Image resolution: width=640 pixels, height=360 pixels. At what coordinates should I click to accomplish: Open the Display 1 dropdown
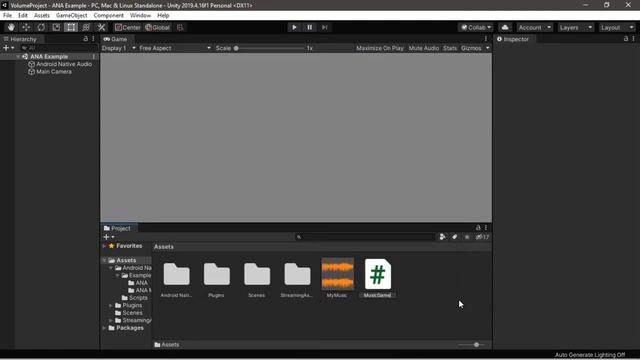click(118, 48)
